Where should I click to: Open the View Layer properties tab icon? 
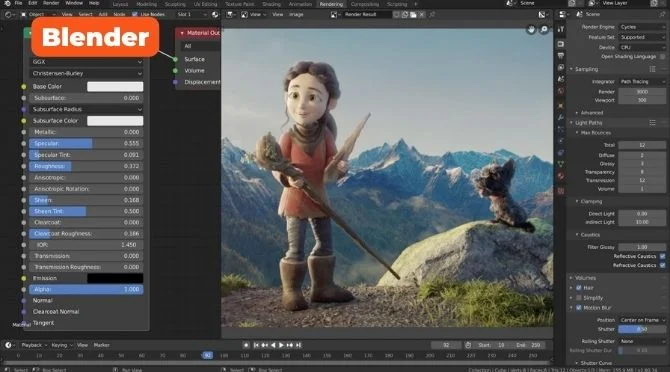(561, 67)
